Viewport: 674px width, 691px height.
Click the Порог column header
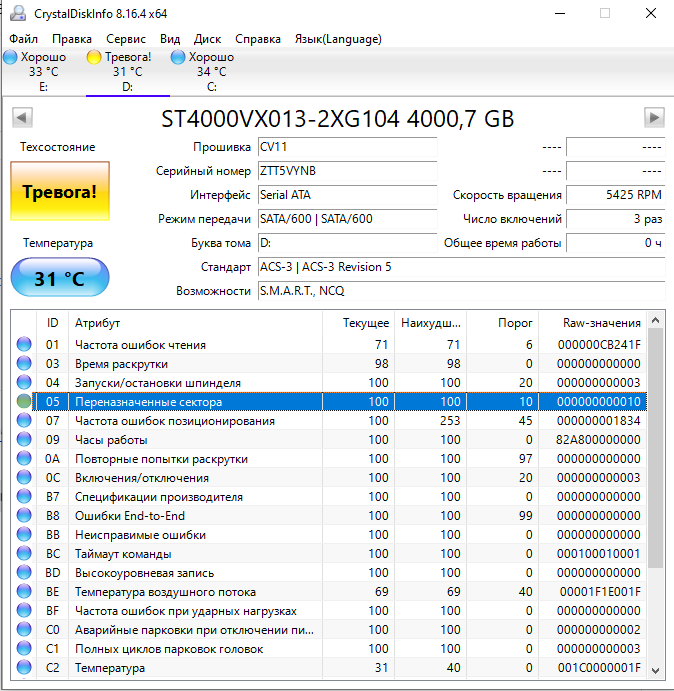(x=503, y=323)
